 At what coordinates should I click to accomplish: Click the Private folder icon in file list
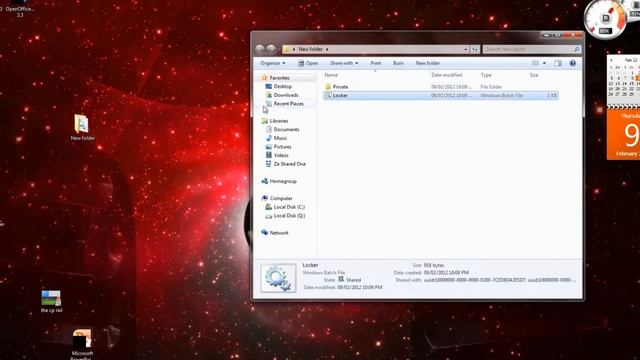point(328,87)
